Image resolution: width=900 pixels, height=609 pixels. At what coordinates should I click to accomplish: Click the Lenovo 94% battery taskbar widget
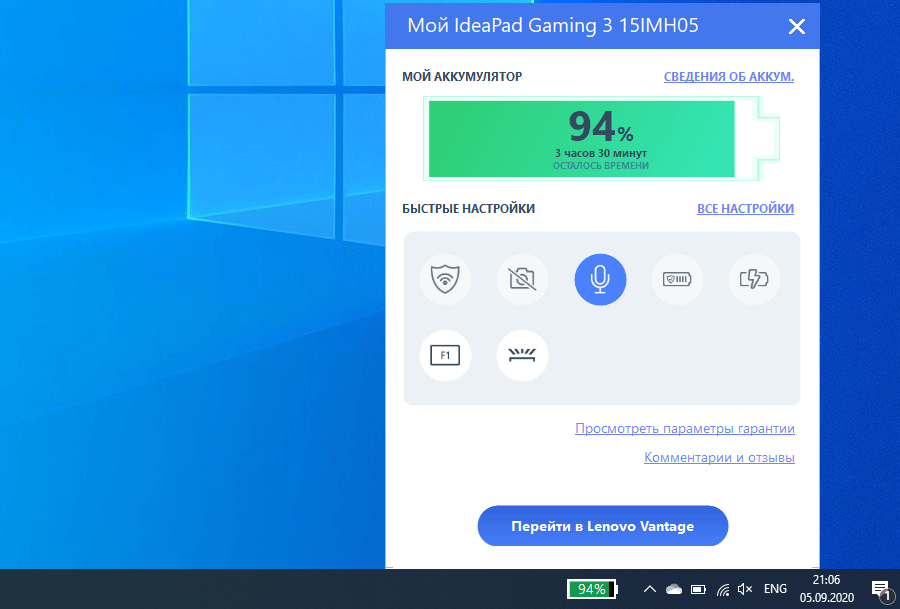click(x=592, y=589)
